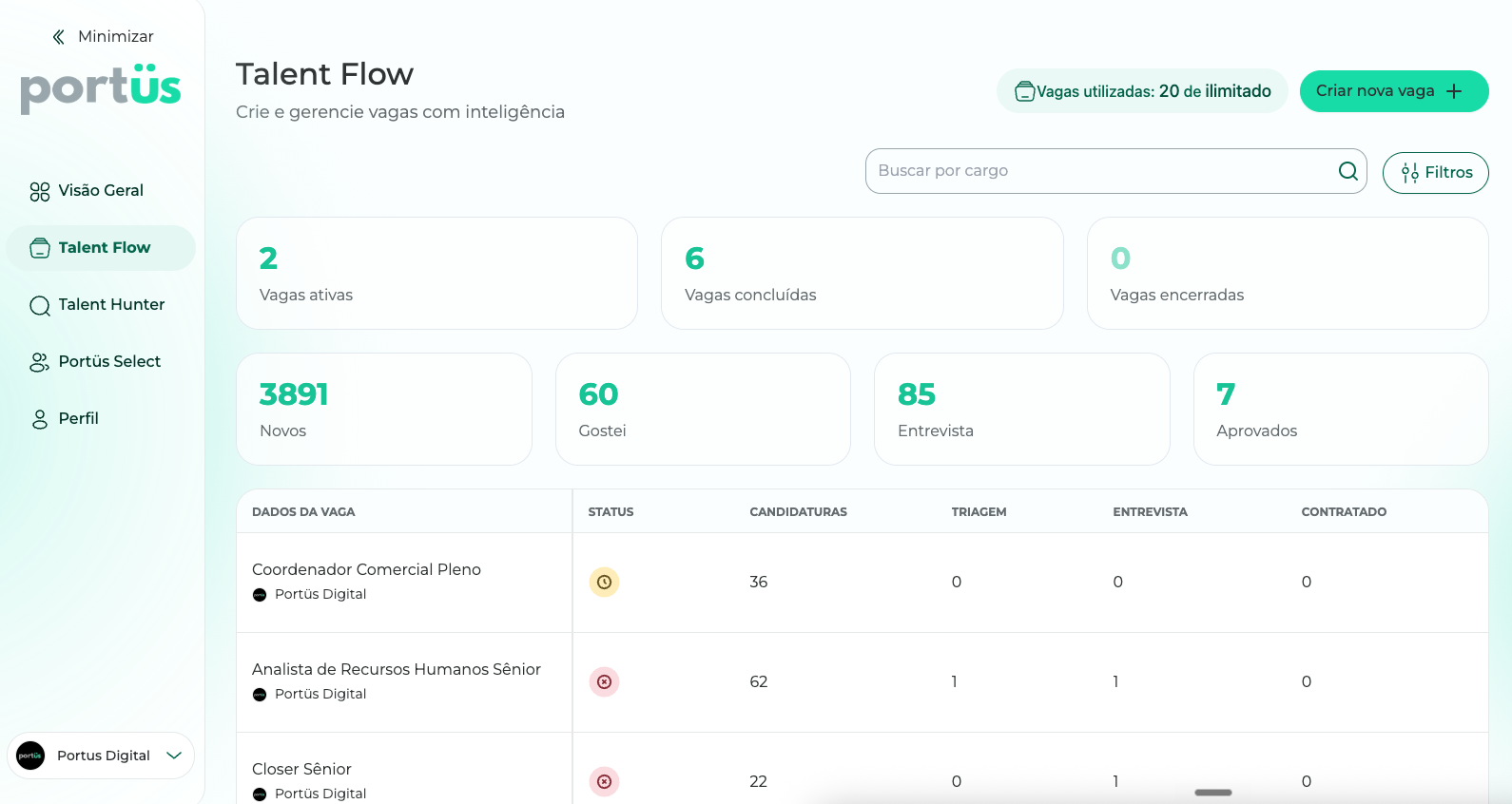1512x804 pixels.
Task: Click the Minimizar label in the sidebar
Action: [x=115, y=37]
